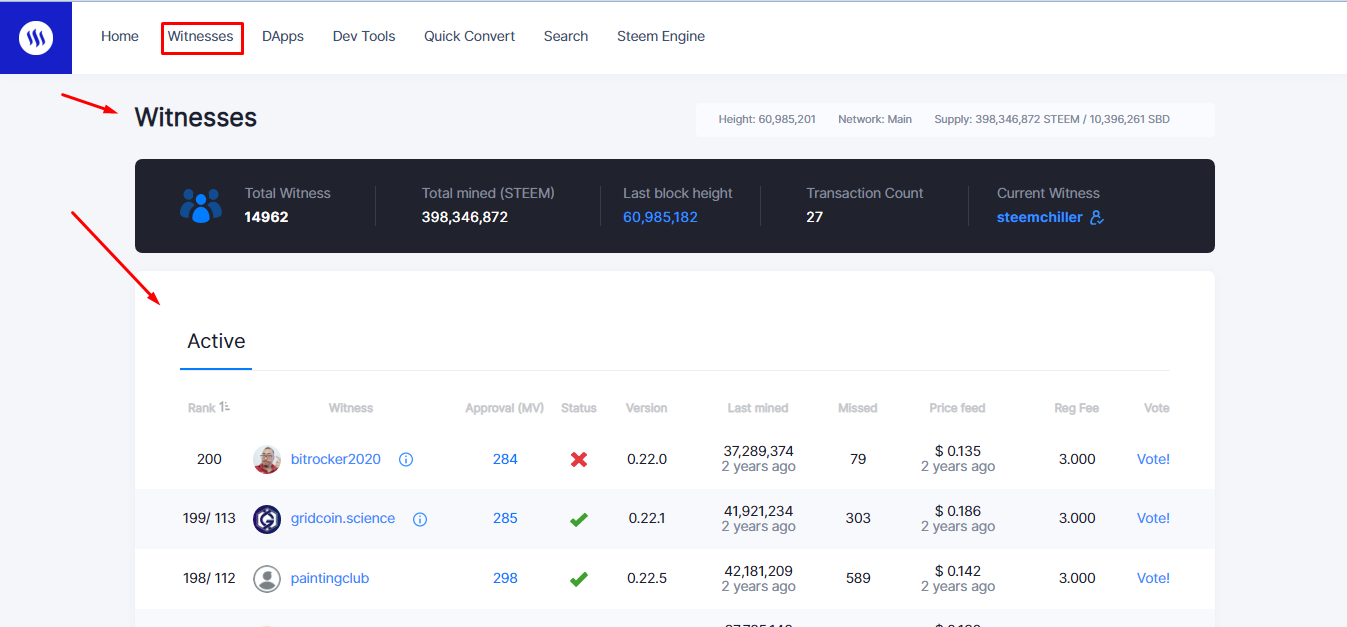
Task: Sort by the Rank column header
Action: 209,408
